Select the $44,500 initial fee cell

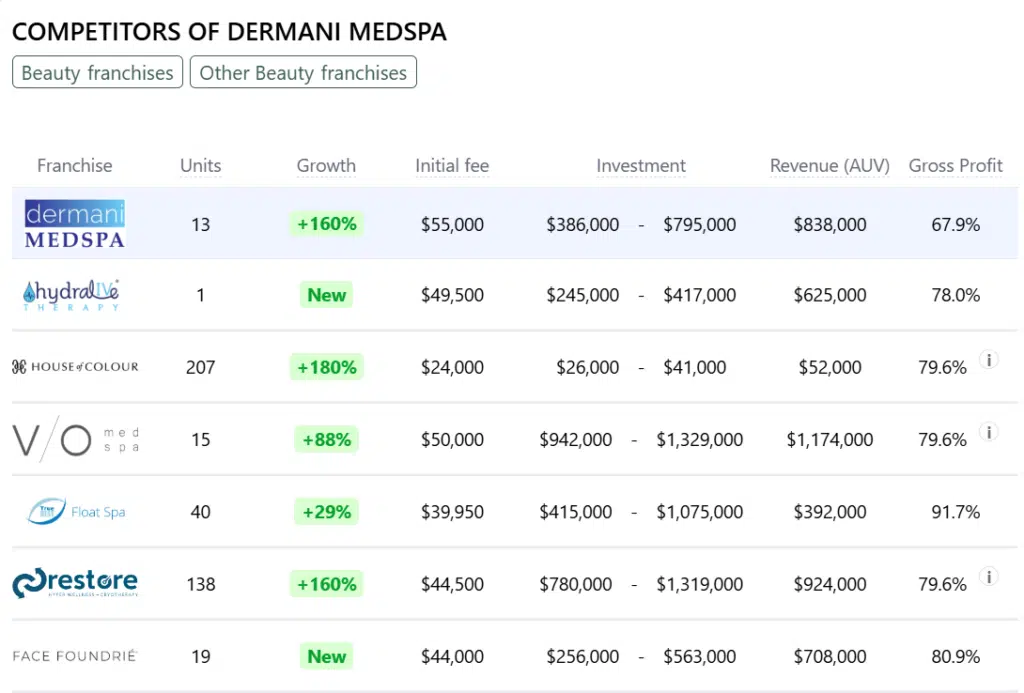(x=452, y=584)
